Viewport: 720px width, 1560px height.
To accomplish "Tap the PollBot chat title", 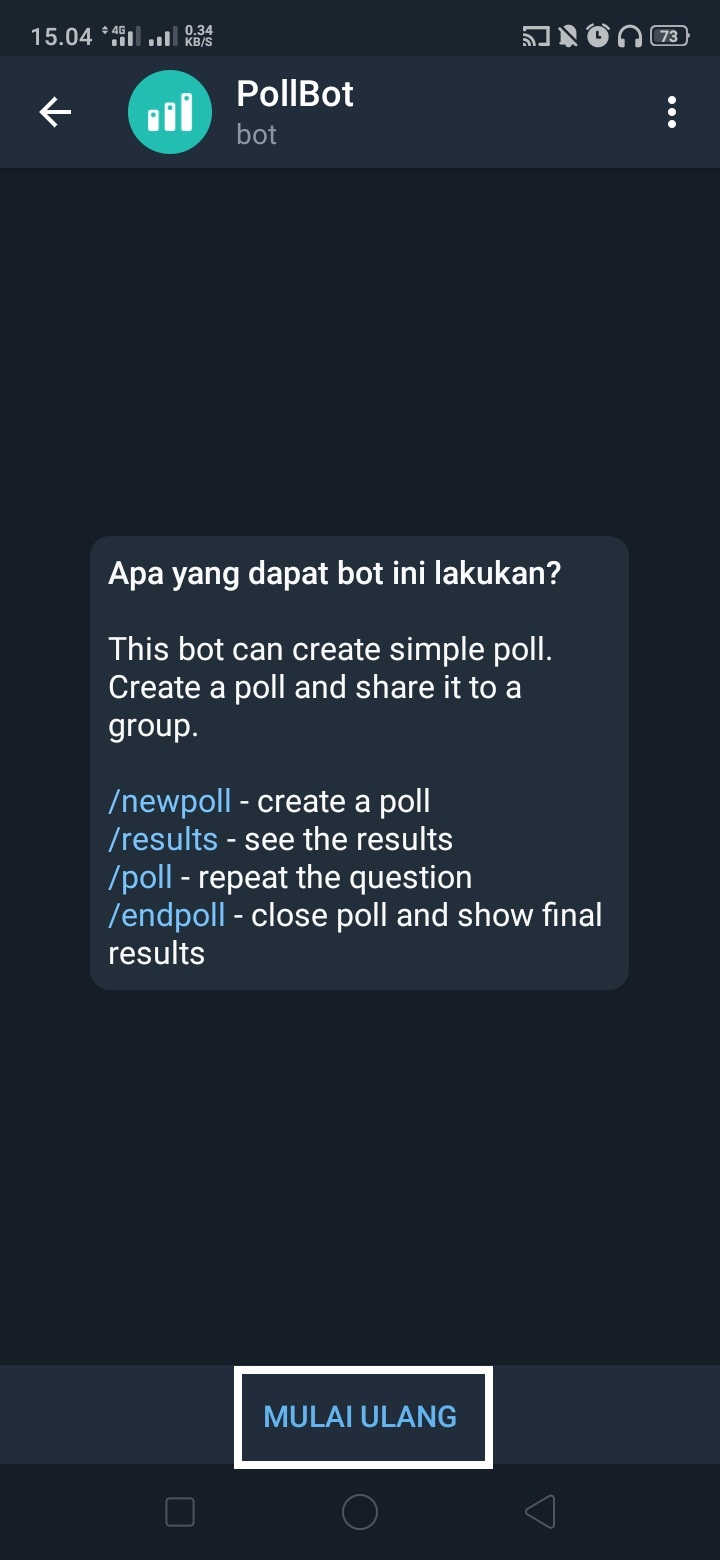I will 295,94.
